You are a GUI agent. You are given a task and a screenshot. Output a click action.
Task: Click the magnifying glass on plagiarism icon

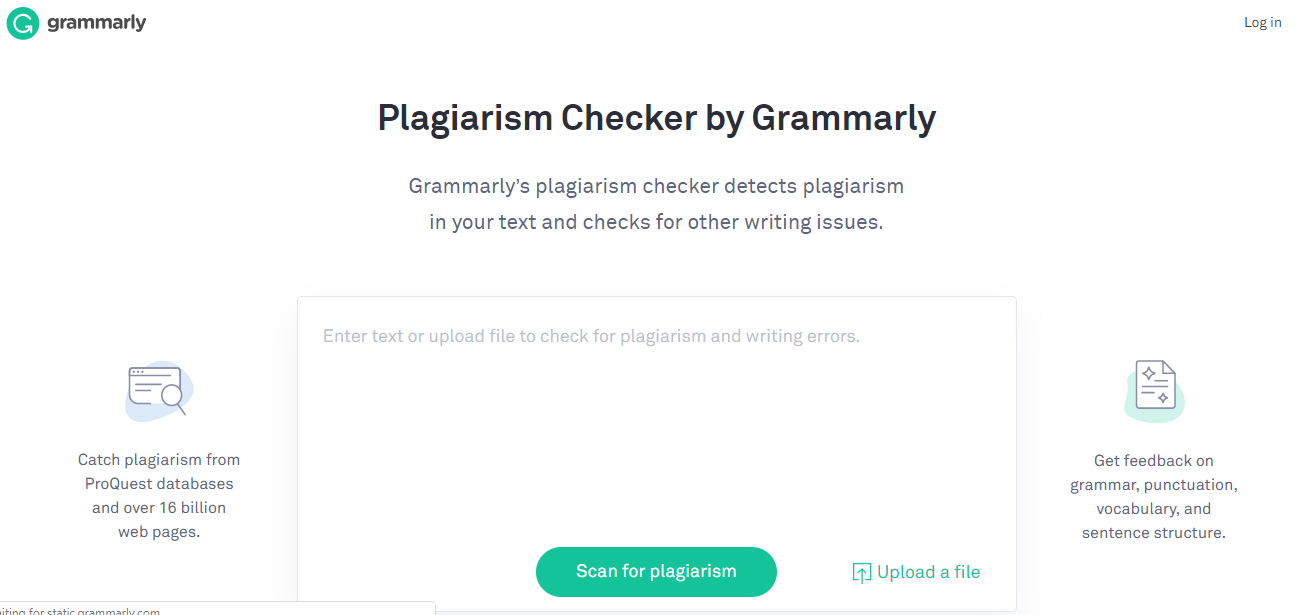coord(174,400)
